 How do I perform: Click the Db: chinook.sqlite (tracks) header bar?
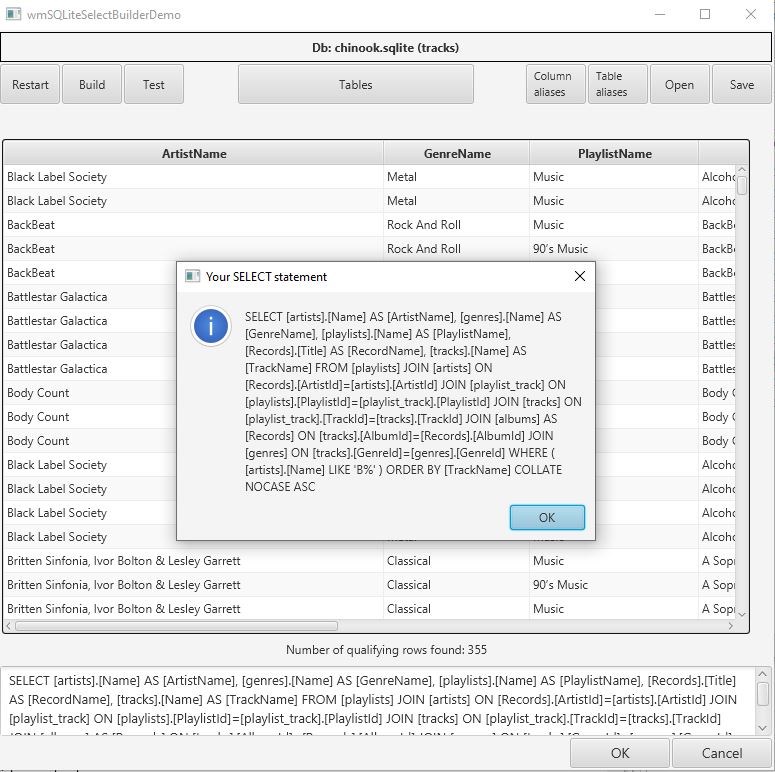pyautogui.click(x=386, y=47)
